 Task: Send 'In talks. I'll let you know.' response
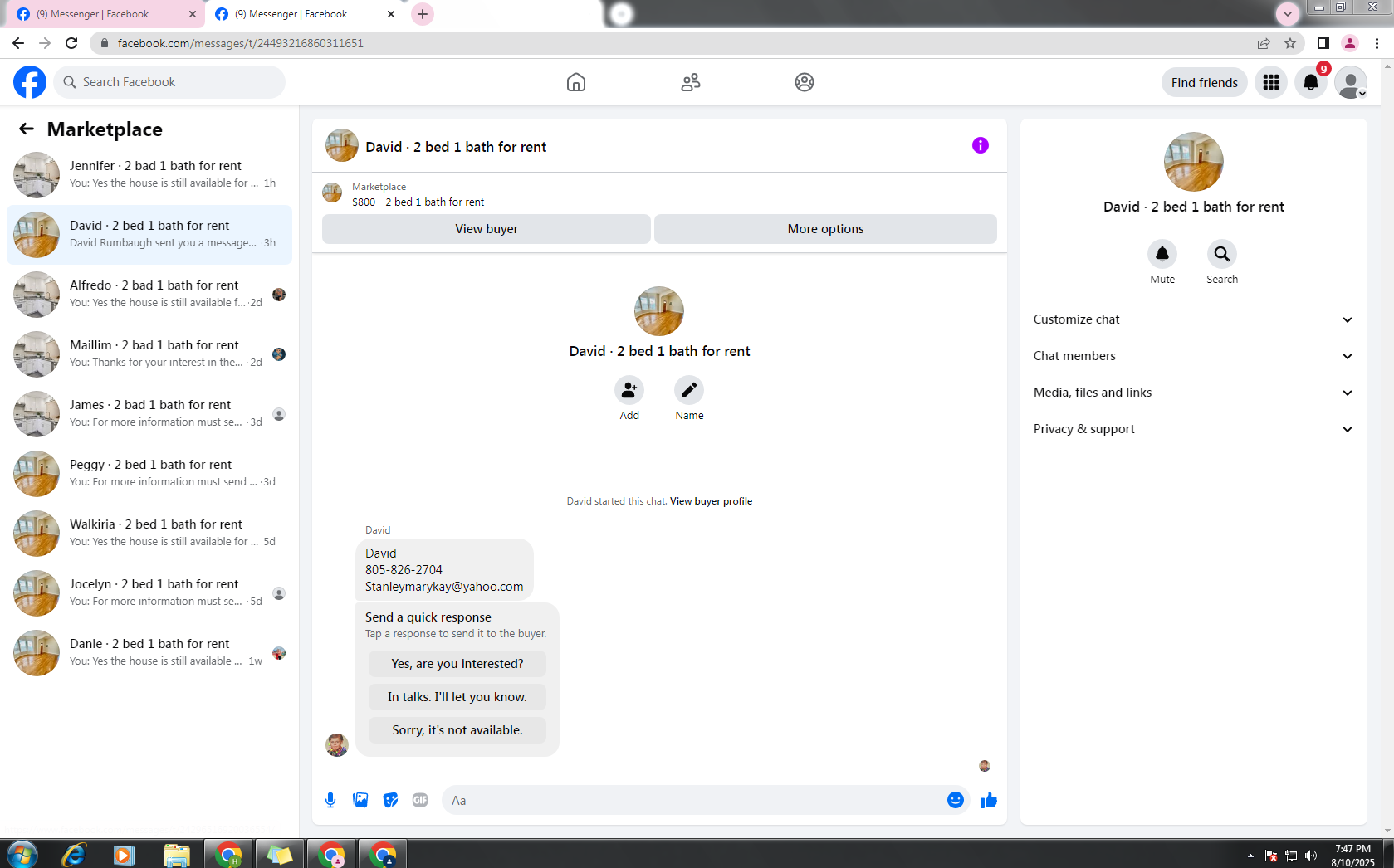[457, 697]
